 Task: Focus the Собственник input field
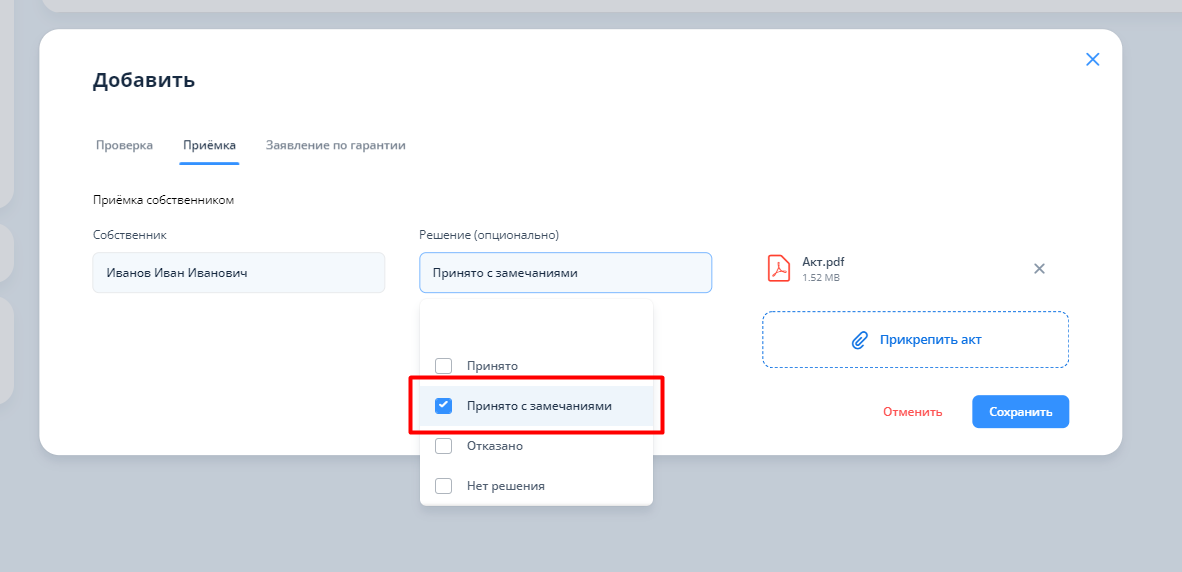[x=238, y=272]
